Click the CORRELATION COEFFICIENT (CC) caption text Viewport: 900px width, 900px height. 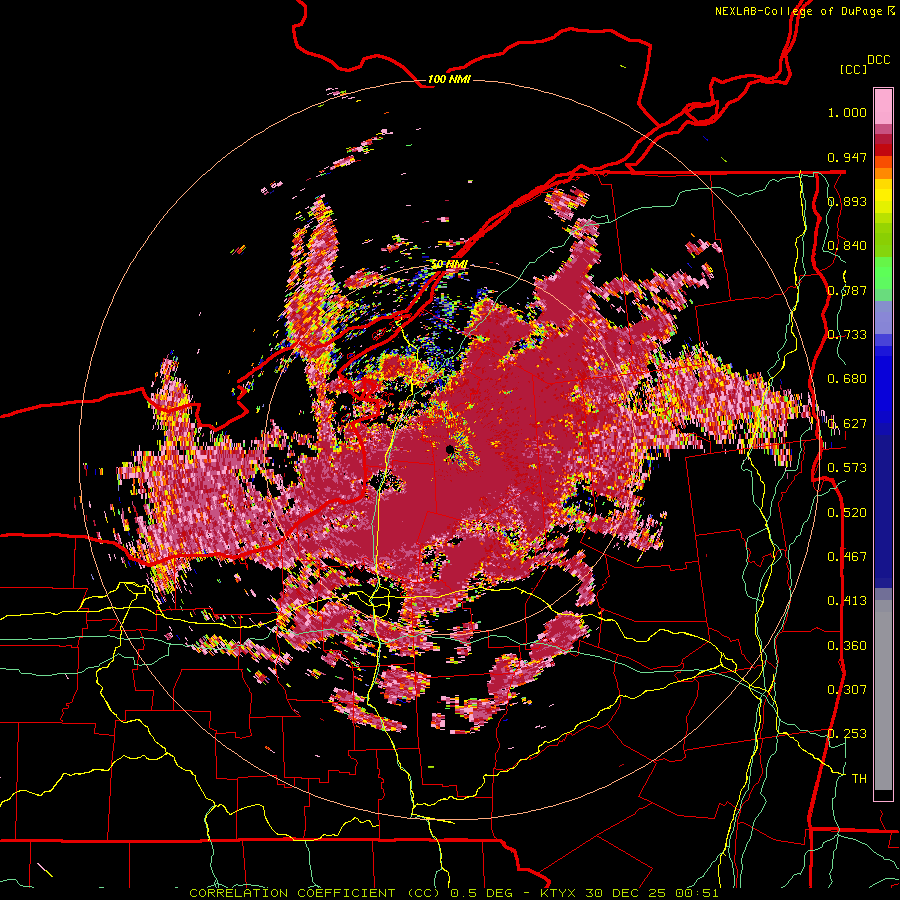click(317, 893)
